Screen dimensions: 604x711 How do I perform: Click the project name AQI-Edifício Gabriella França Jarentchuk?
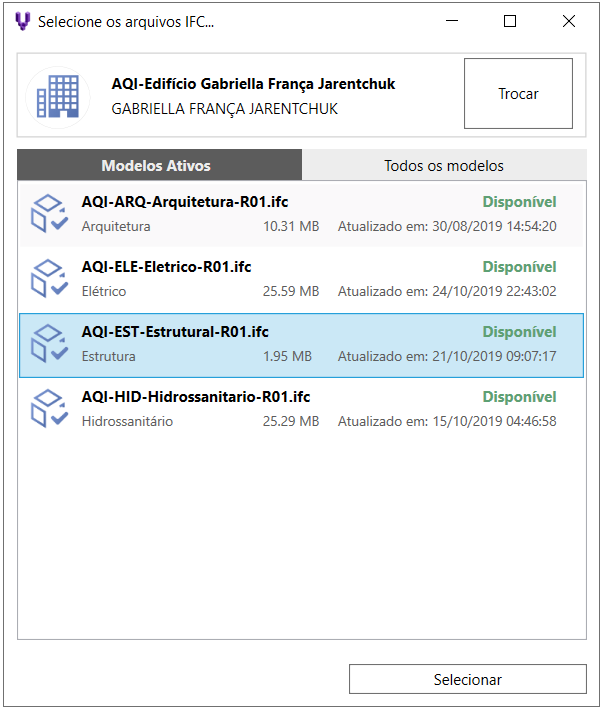coord(253,84)
